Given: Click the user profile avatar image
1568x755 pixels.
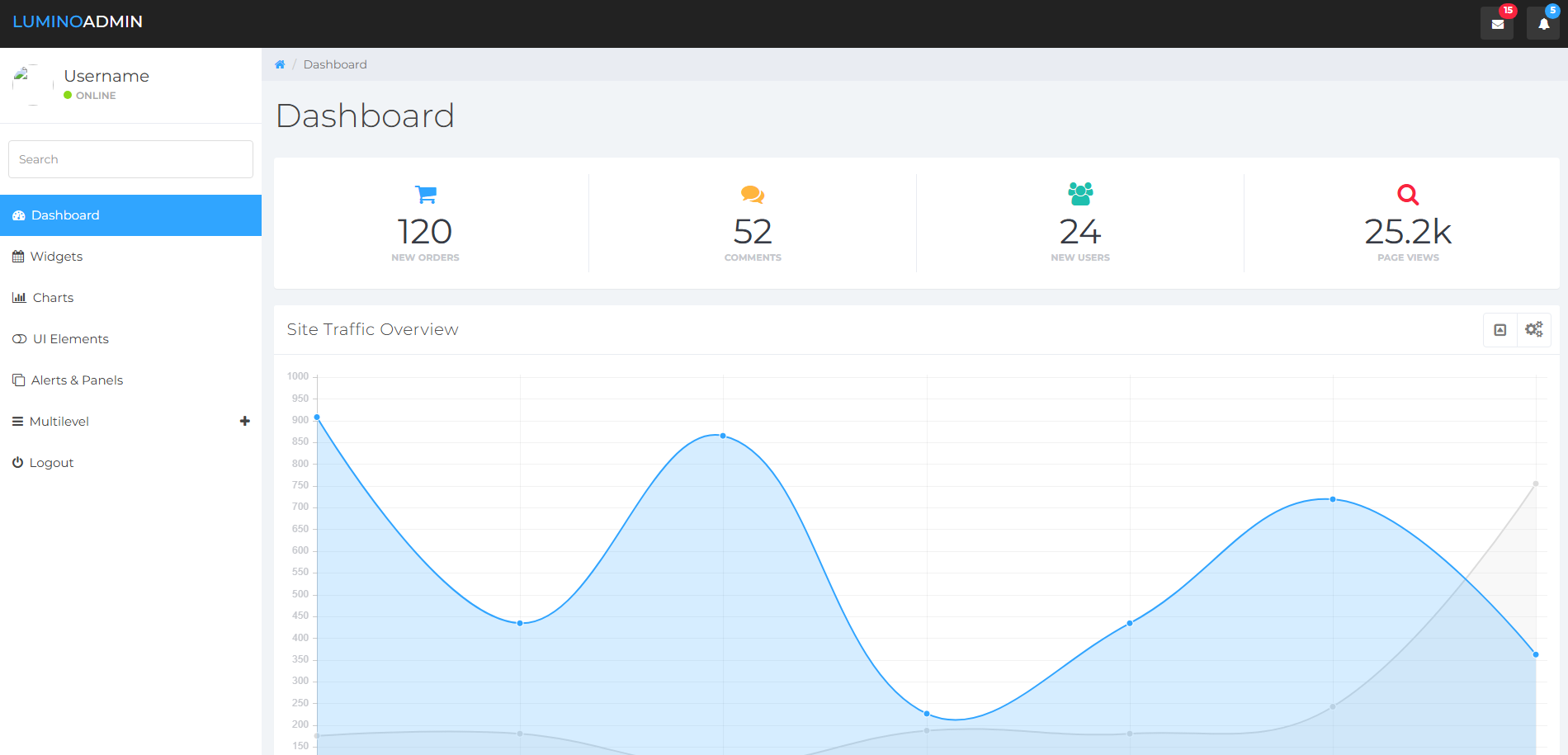Looking at the screenshot, I should point(33,85).
